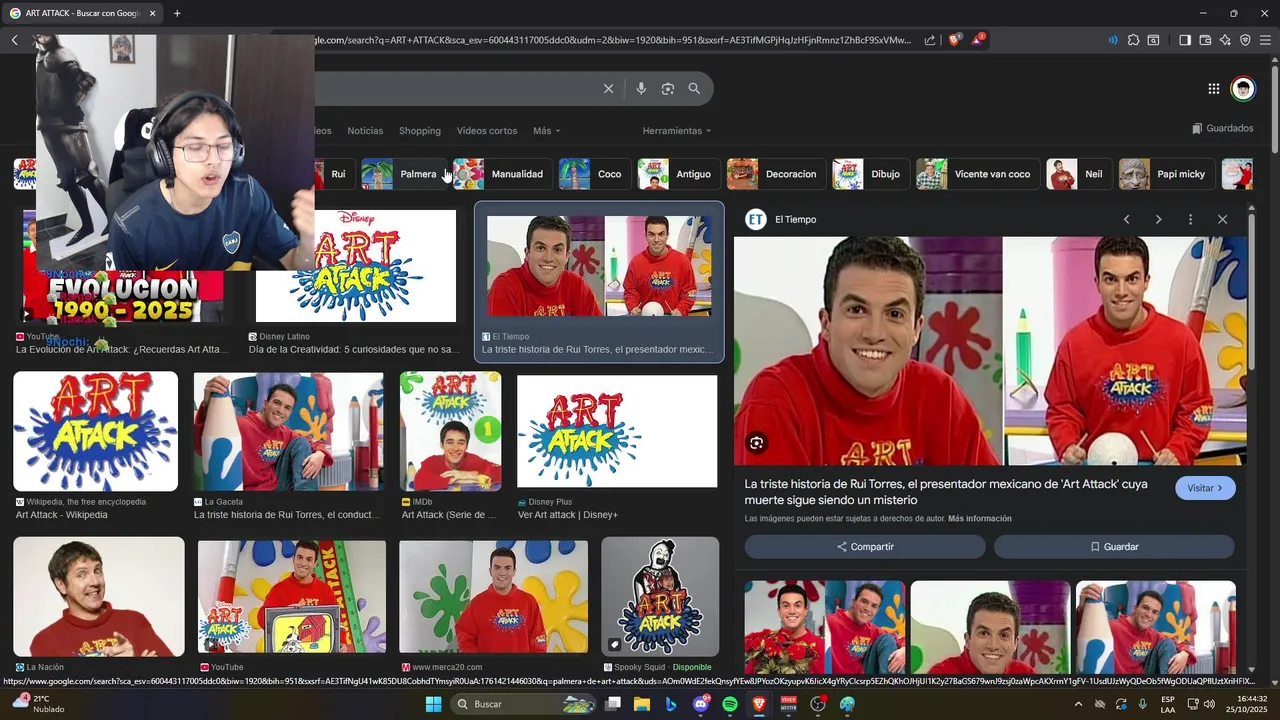Close the El Tiempo image preview panel
Viewport: 1280px width, 720px height.
point(1222,219)
